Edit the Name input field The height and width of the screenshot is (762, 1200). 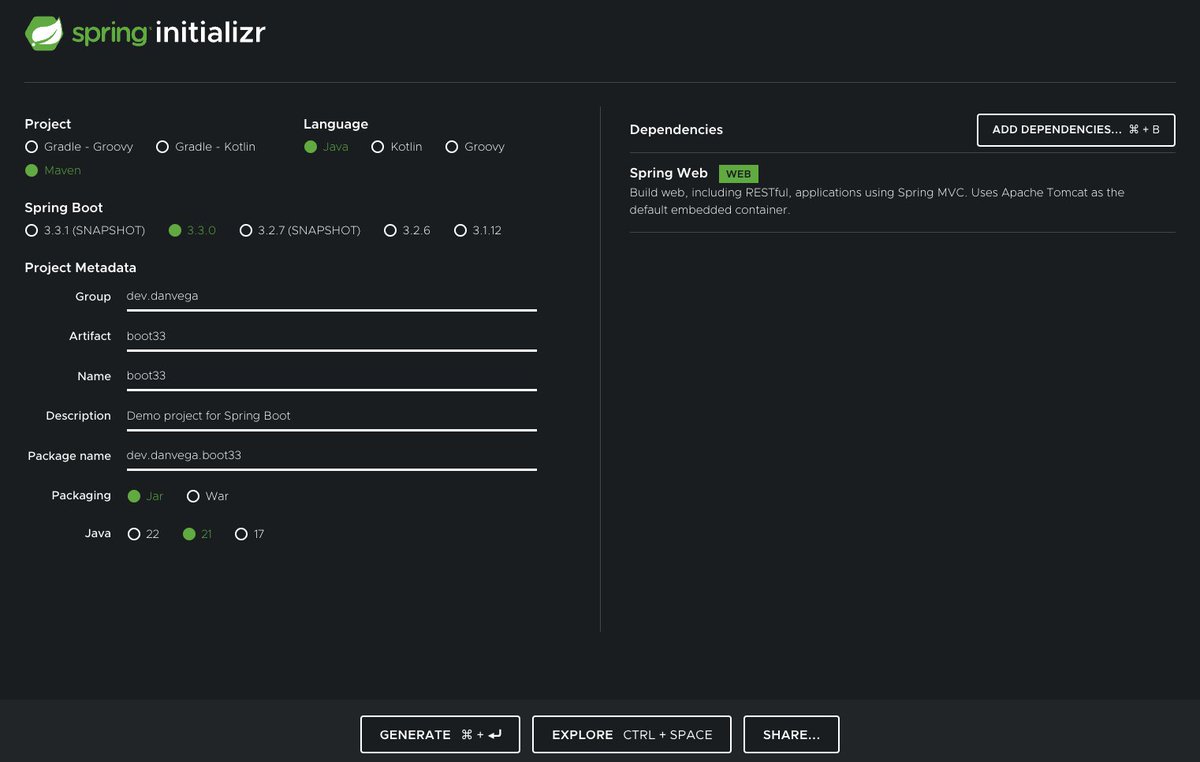coord(331,377)
